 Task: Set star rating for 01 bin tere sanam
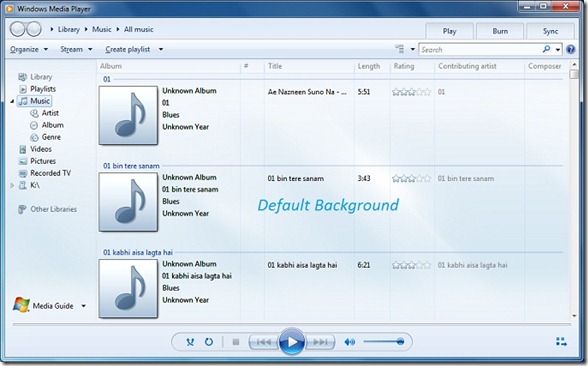(x=411, y=178)
